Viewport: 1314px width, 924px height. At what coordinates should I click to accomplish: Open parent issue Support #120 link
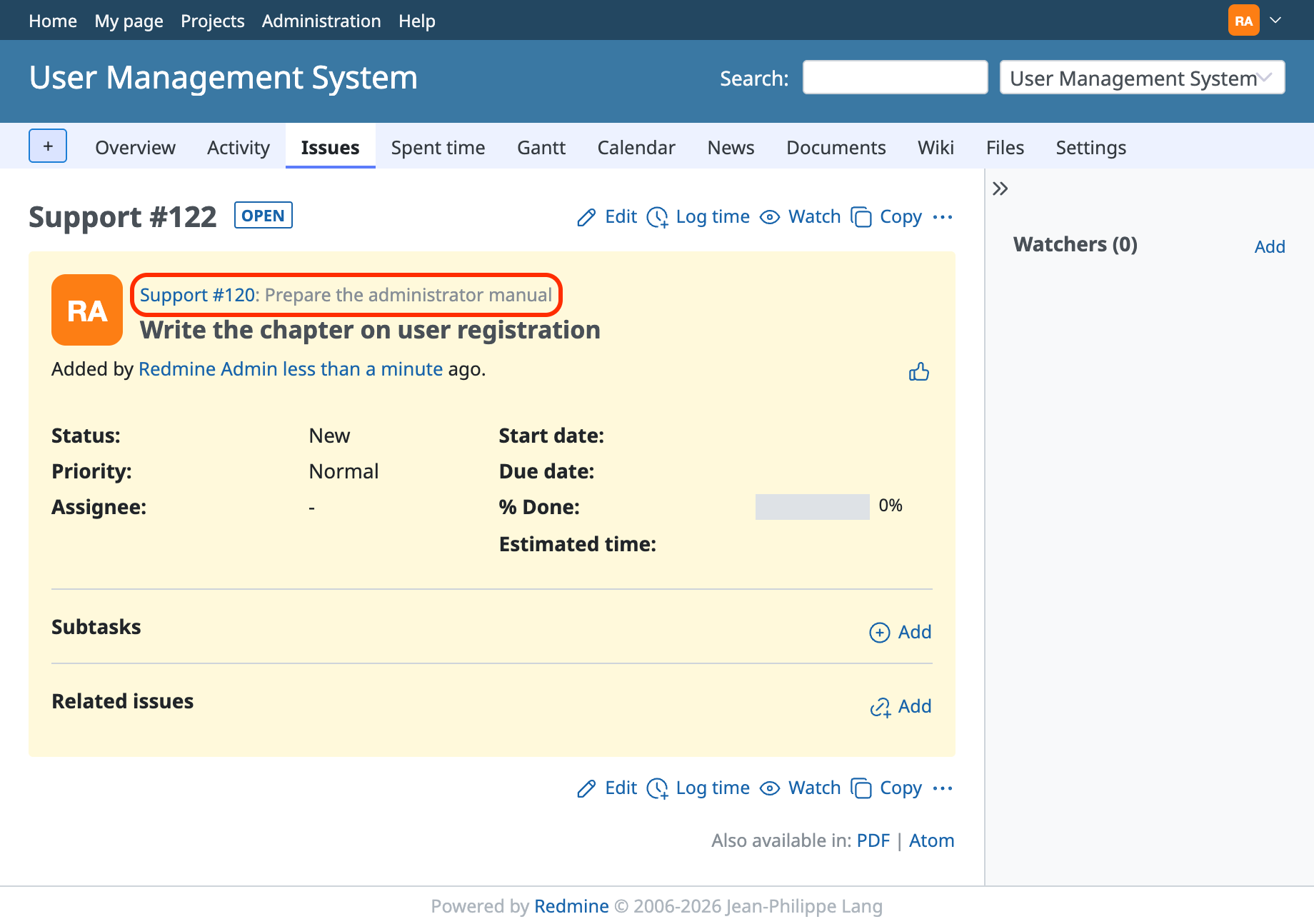(x=198, y=295)
